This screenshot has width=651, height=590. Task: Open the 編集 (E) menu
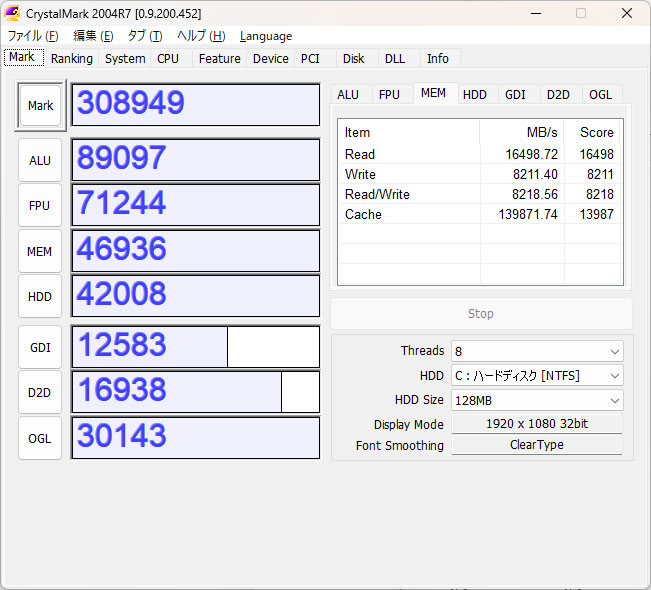(x=93, y=36)
